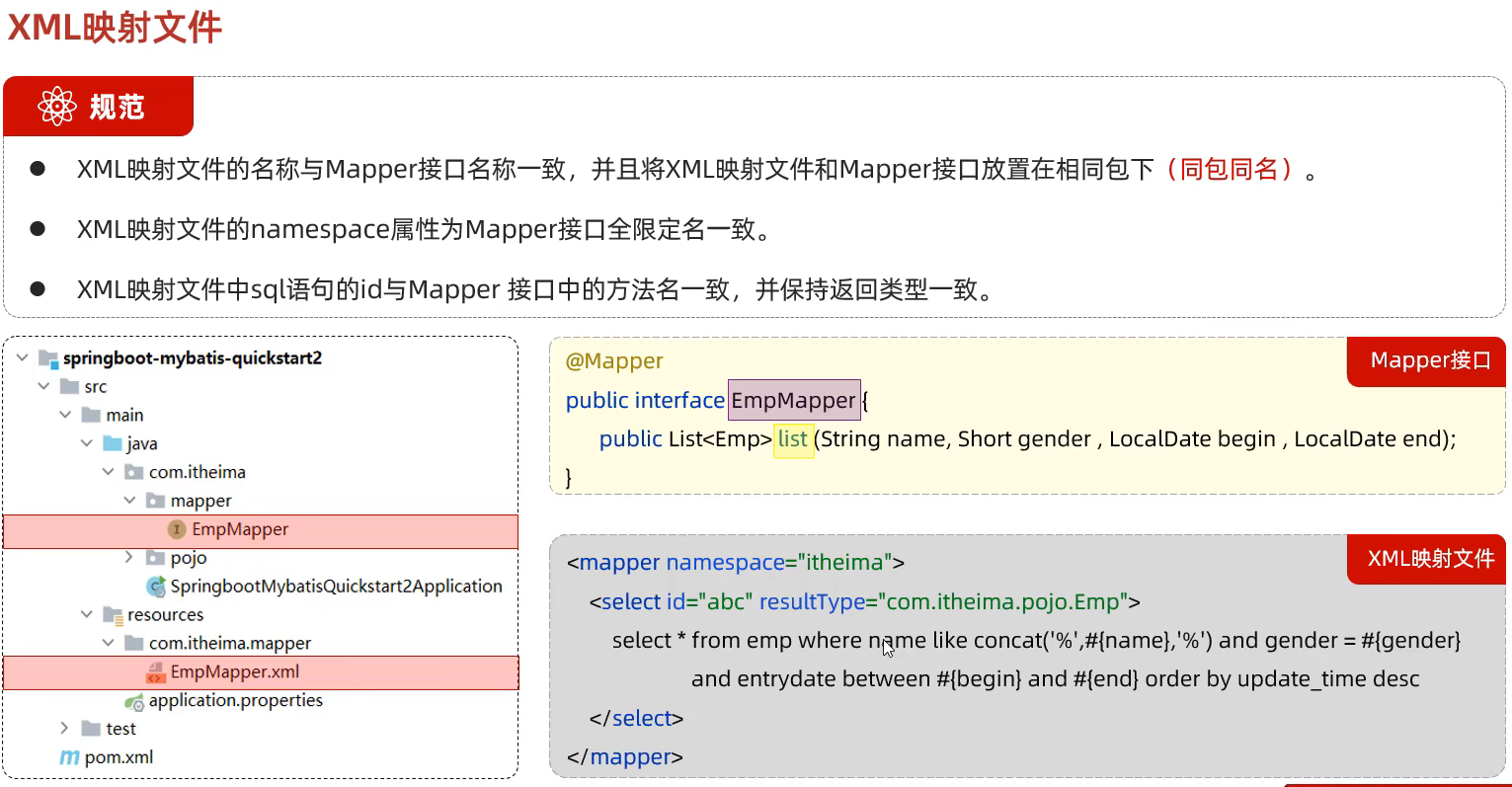The image size is (1512, 787).
Task: Click the XML映射文件 red label
Action: click(x=1429, y=559)
